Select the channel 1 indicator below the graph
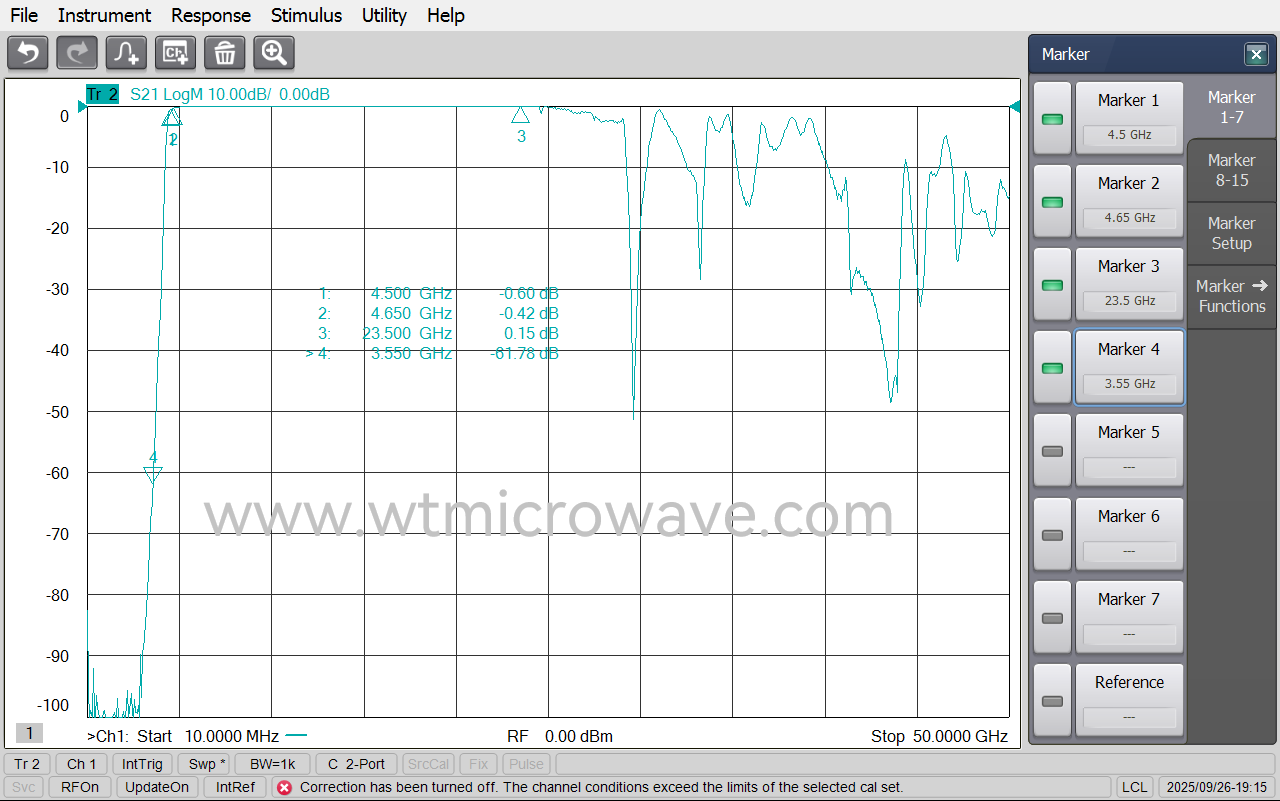 28,733
